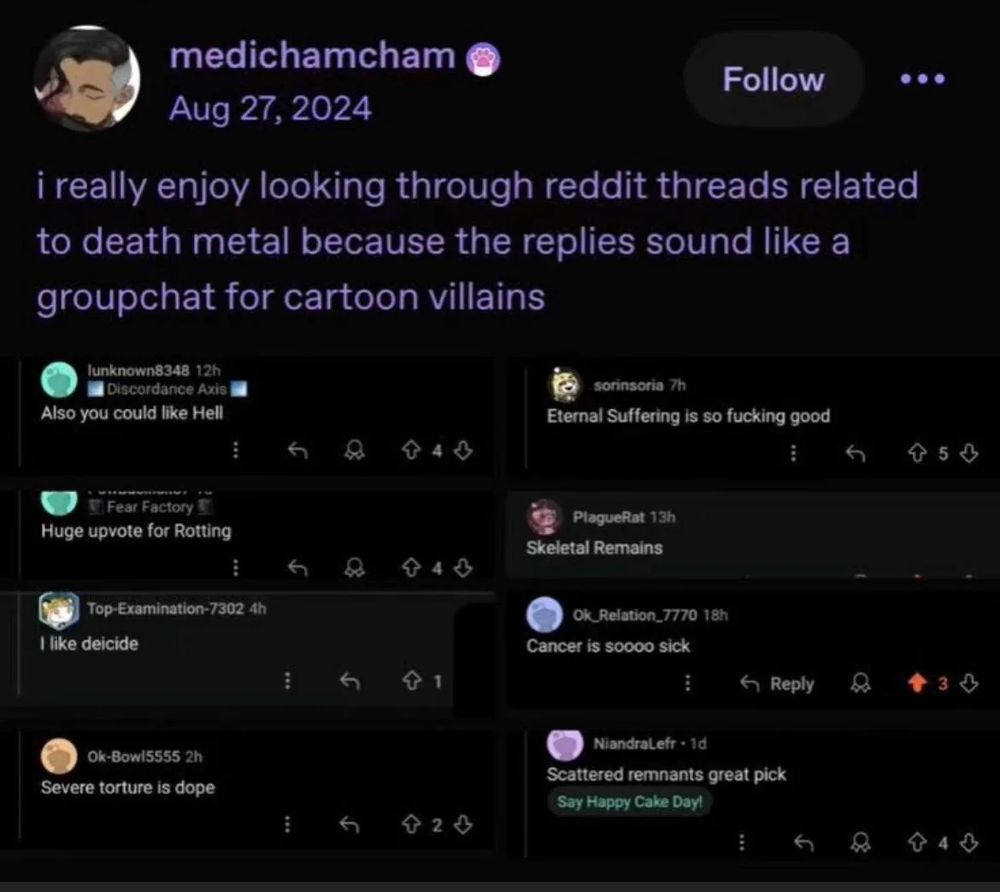
Task: Click the Follow button
Action: tap(773, 80)
